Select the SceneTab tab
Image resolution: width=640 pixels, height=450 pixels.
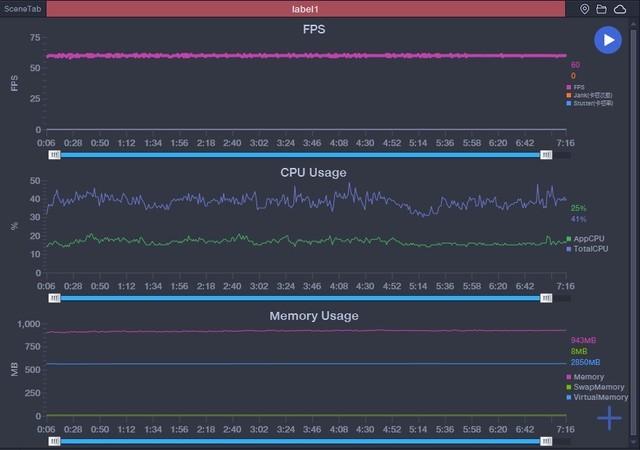pos(22,9)
